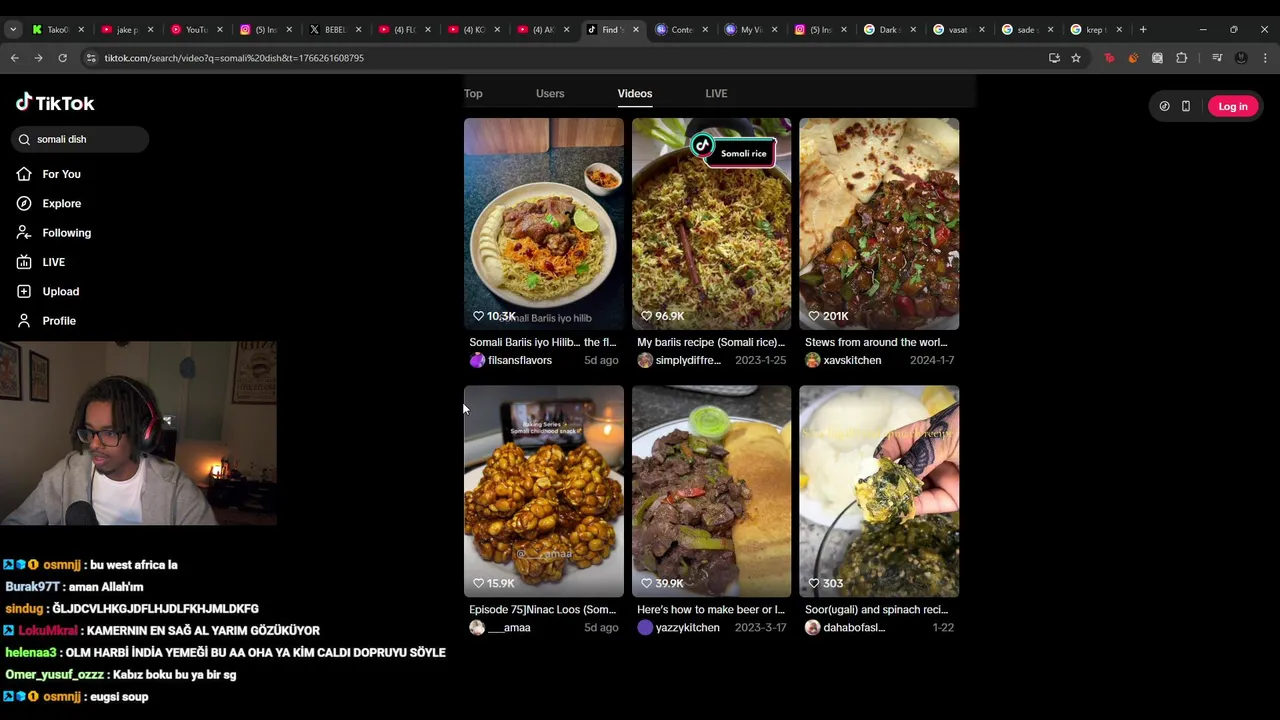1280x720 pixels.
Task: Switch to the krep browser tab
Action: click(1095, 29)
